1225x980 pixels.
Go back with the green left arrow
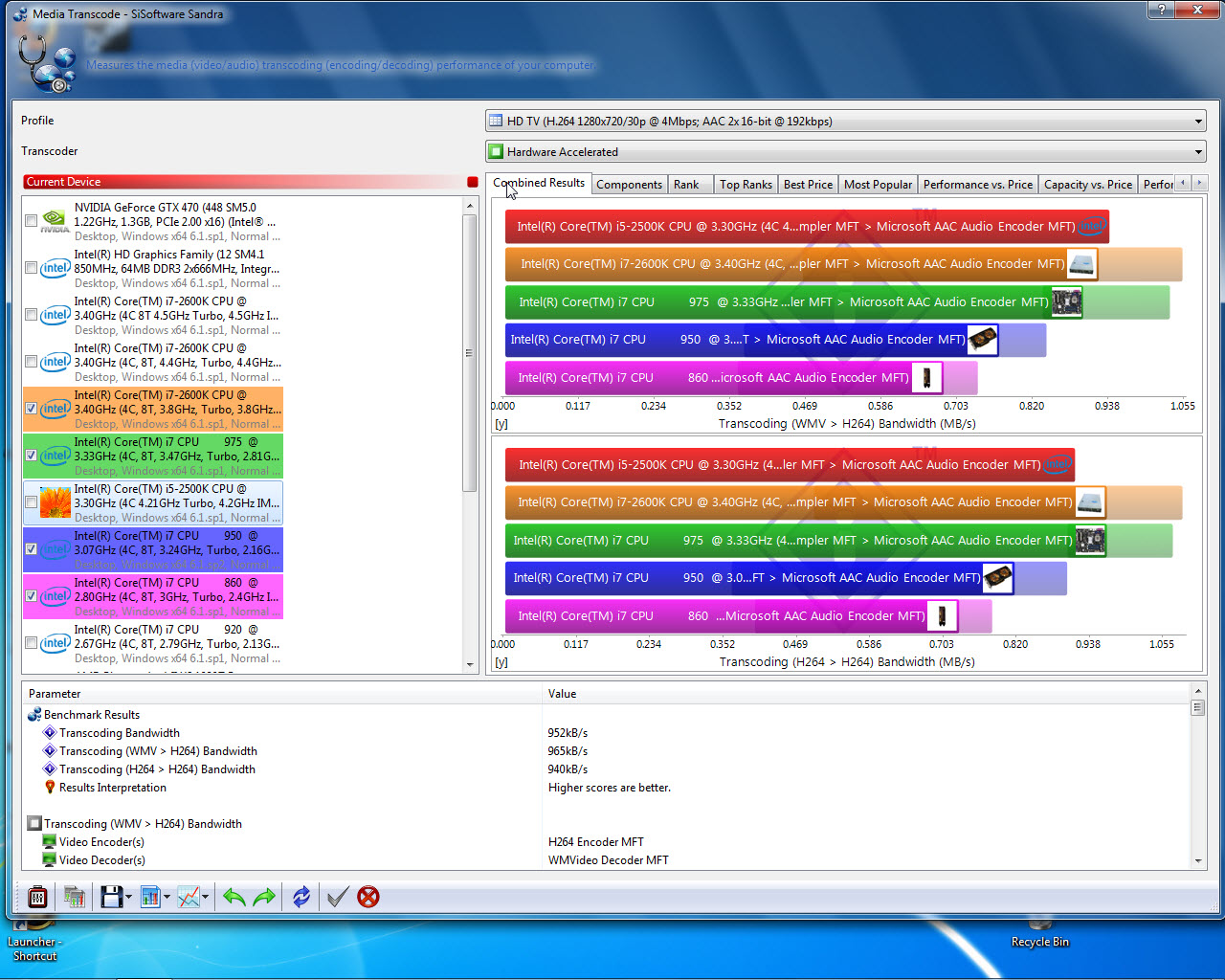click(234, 897)
